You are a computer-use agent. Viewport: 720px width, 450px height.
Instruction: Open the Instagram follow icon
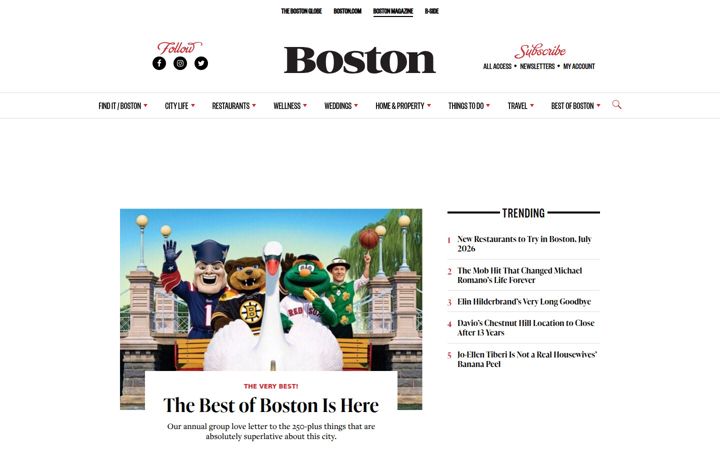[x=180, y=63]
